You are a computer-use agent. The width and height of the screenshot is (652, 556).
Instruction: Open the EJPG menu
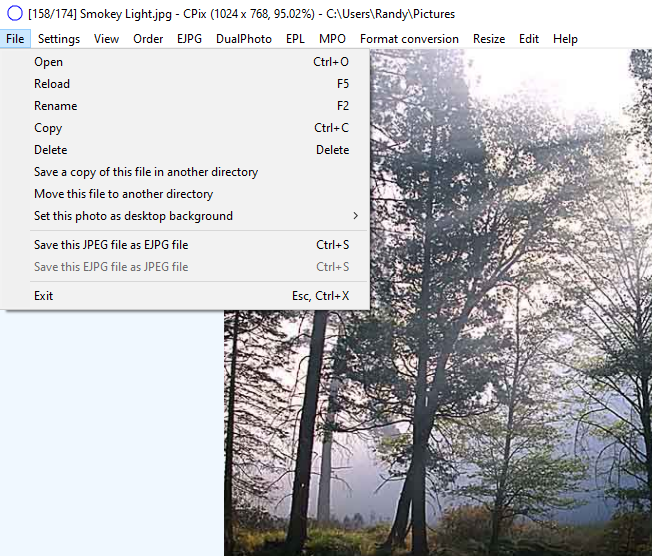tap(189, 39)
